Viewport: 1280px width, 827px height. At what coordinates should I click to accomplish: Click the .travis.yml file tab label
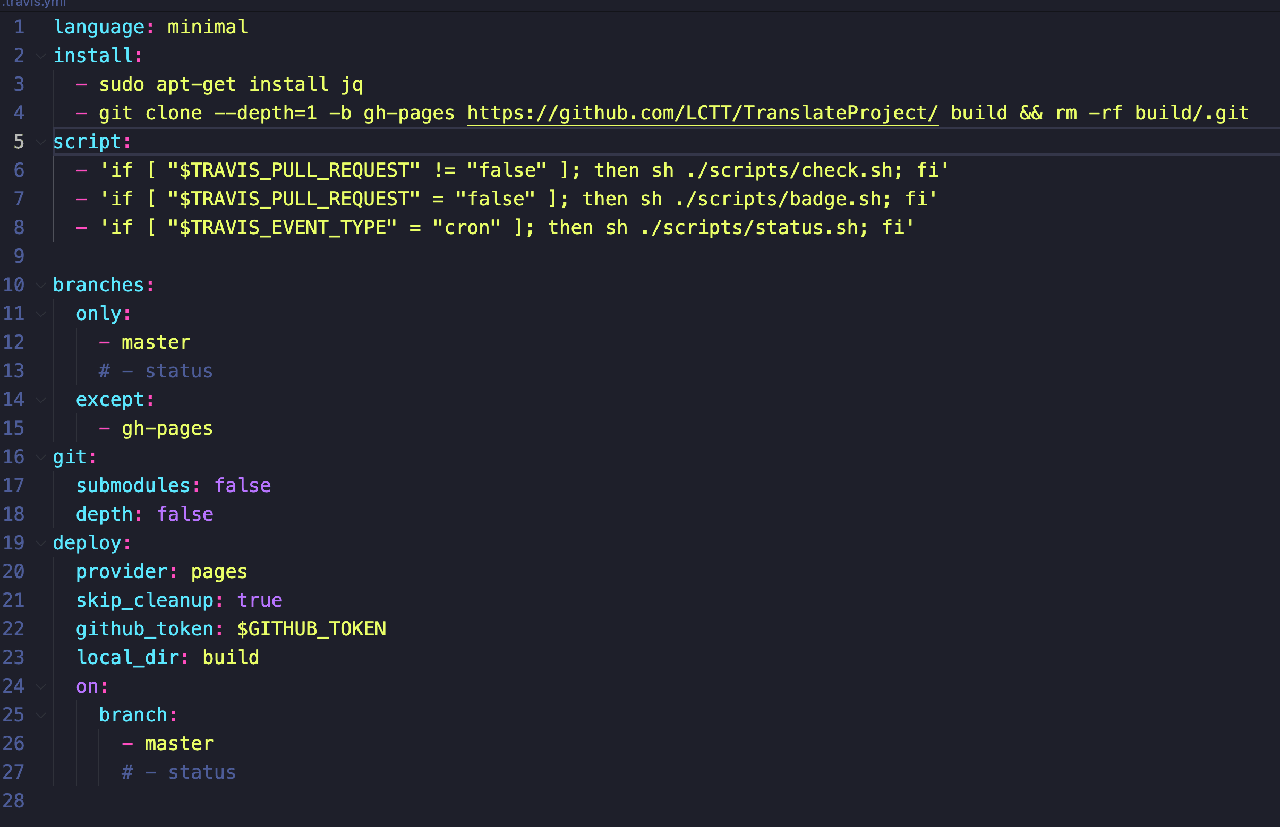[x=32, y=4]
